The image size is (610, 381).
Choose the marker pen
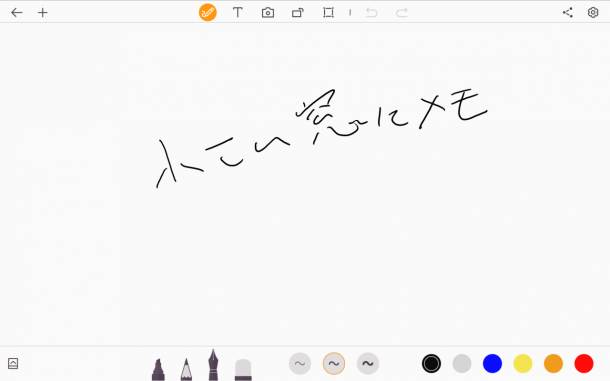tap(158, 370)
